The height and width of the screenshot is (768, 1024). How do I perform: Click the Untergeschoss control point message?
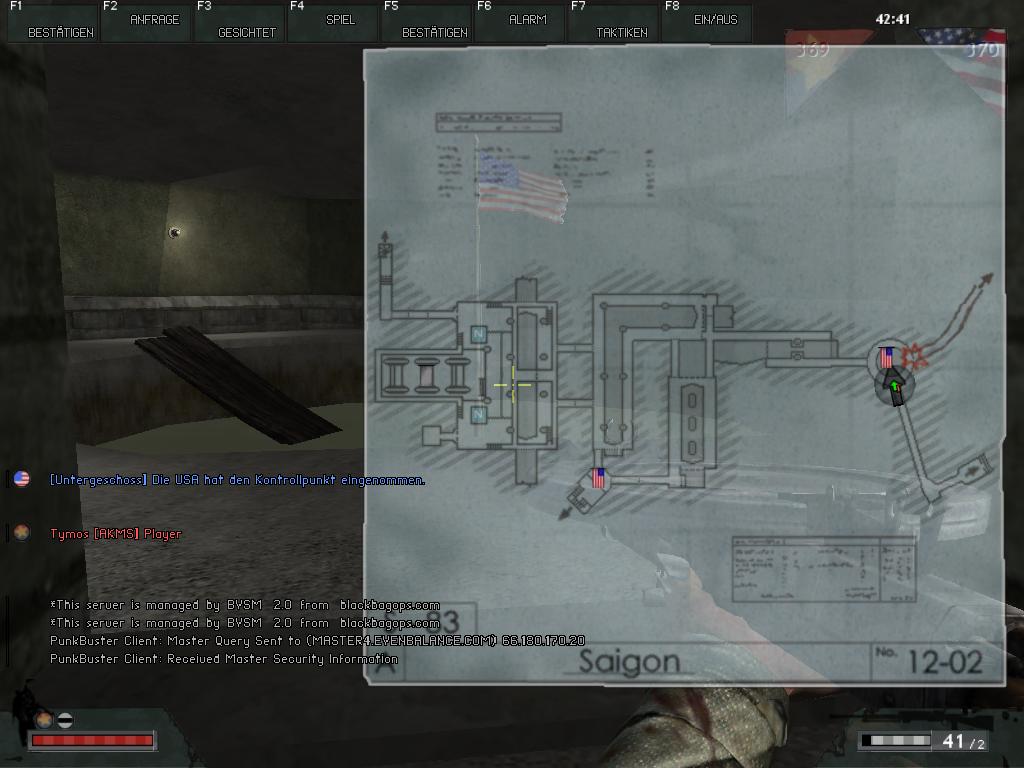point(237,480)
